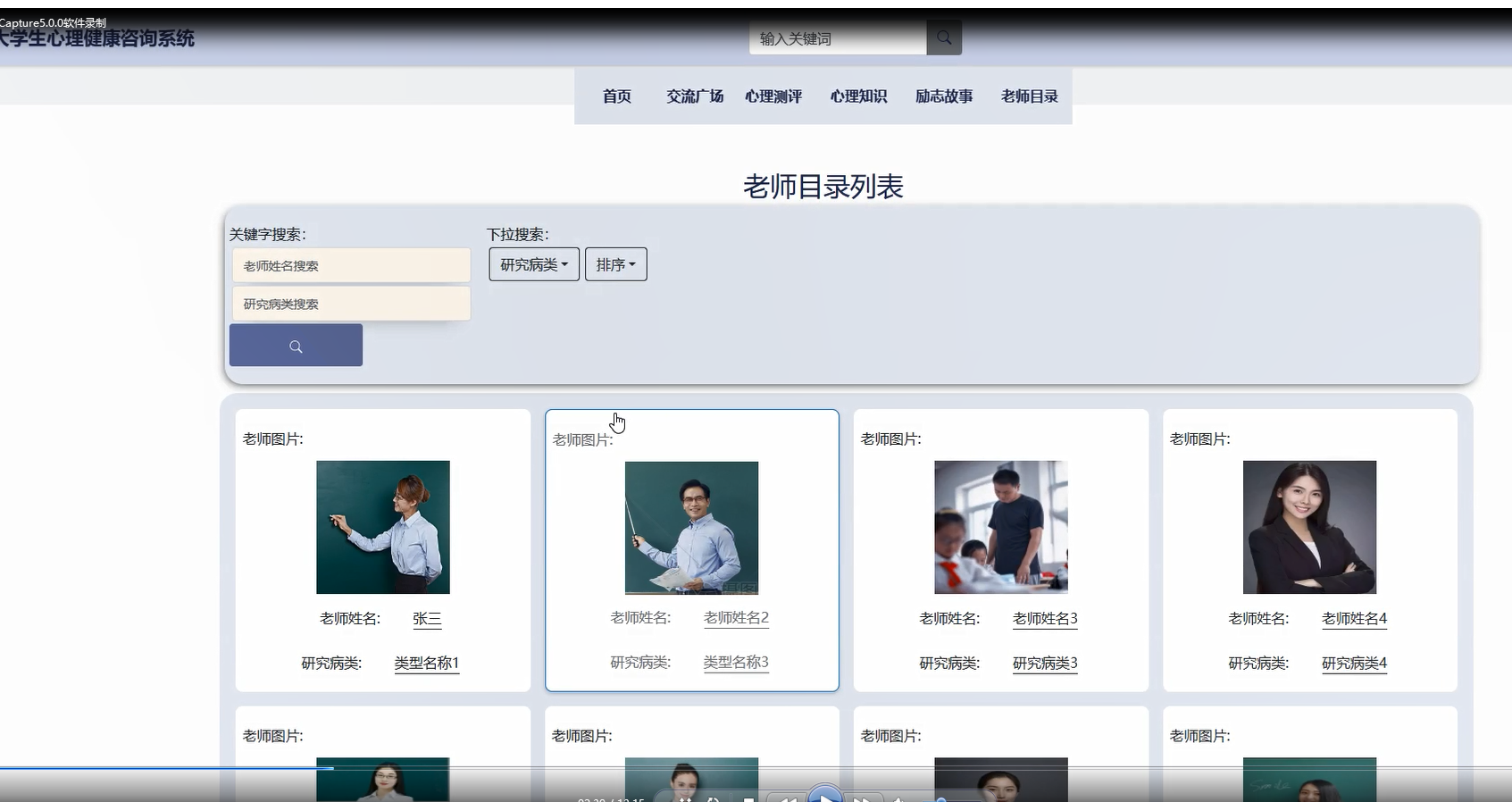Click the 研究病类搜索 input box
The image size is (1512, 802).
click(351, 304)
